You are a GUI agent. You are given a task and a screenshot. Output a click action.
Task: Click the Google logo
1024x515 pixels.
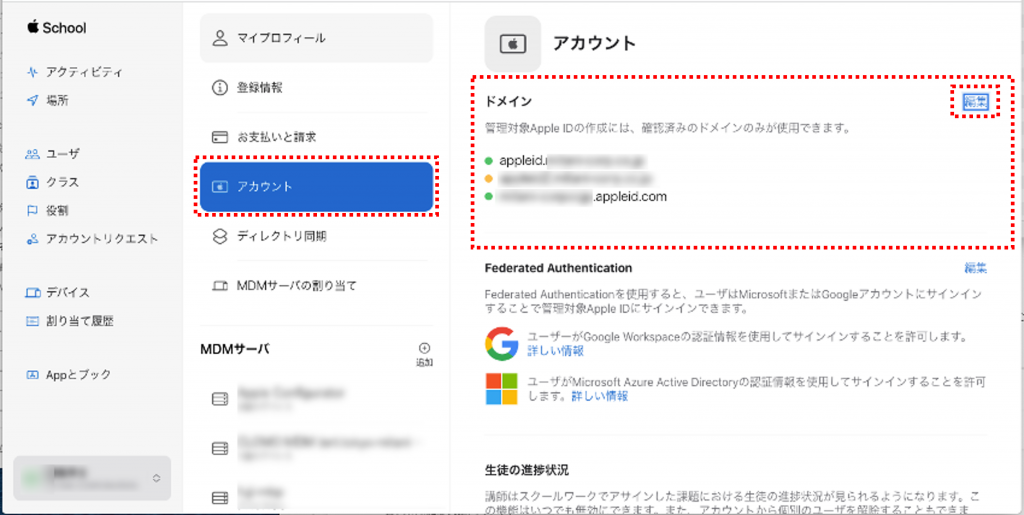tap(502, 344)
